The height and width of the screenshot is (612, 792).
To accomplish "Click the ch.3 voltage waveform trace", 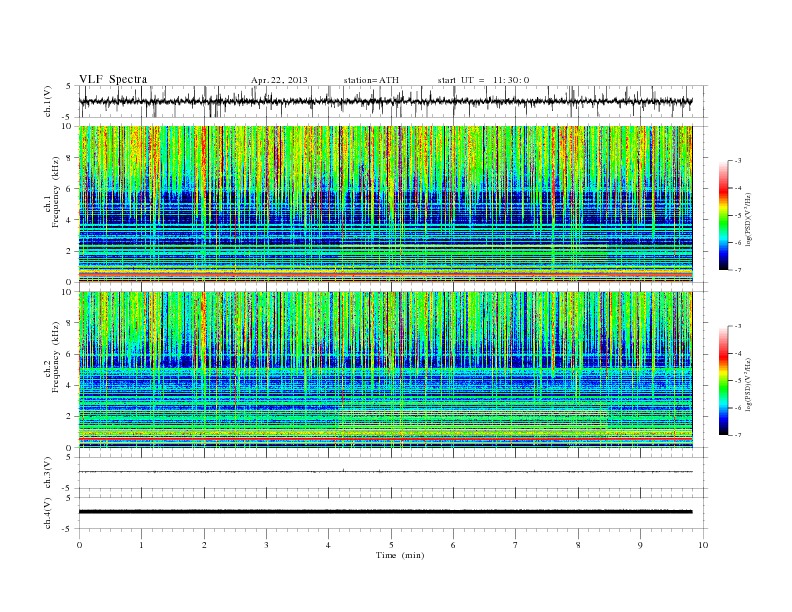I will 385,472.
